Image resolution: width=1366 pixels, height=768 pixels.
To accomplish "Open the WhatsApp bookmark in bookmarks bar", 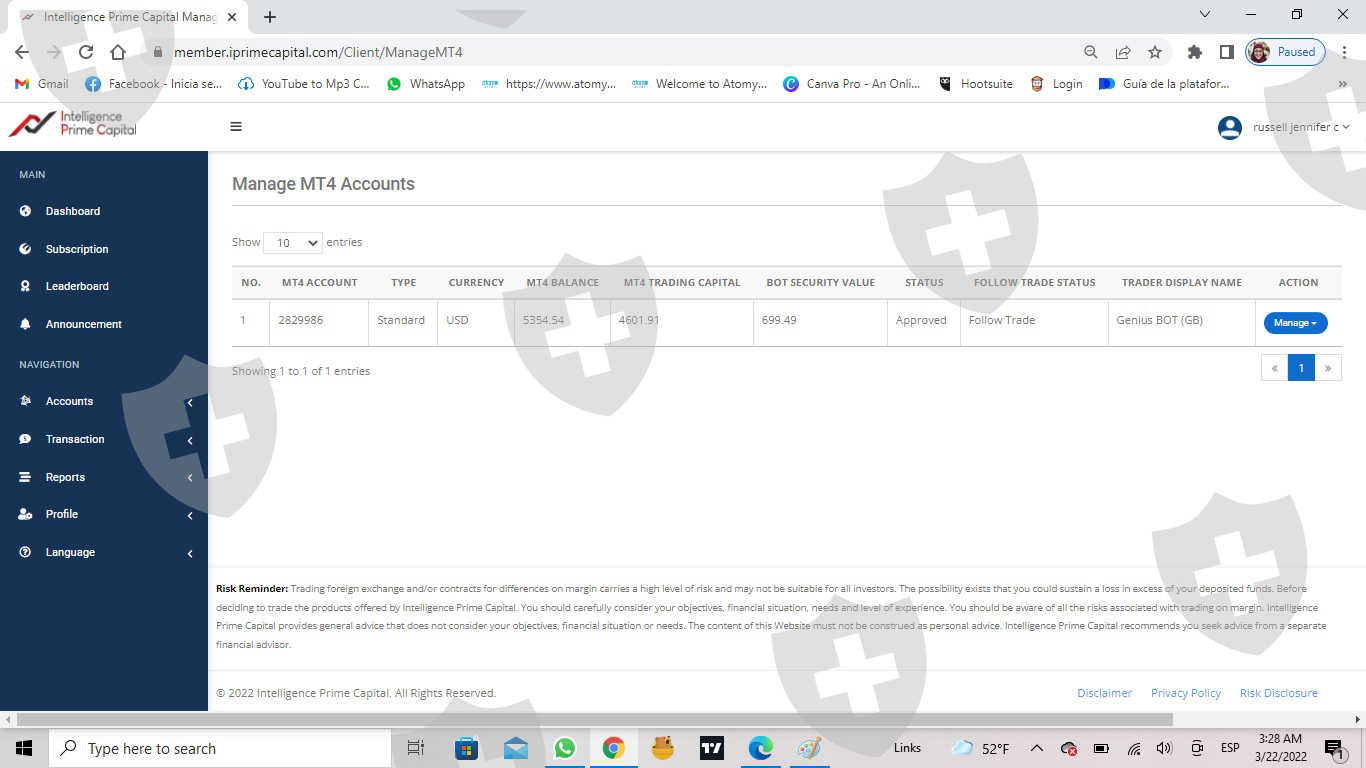I will tap(426, 84).
